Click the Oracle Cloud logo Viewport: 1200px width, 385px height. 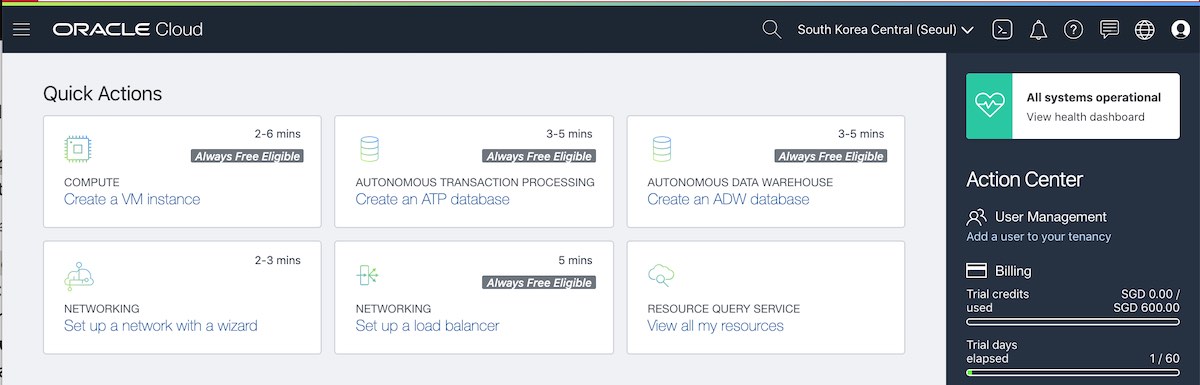(128, 30)
